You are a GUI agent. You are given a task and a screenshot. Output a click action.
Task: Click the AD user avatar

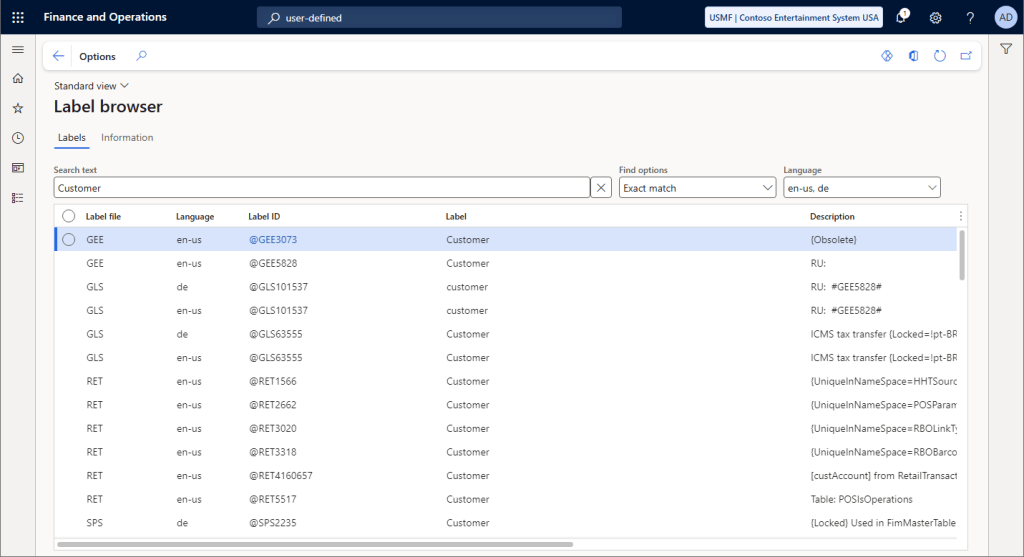1005,17
